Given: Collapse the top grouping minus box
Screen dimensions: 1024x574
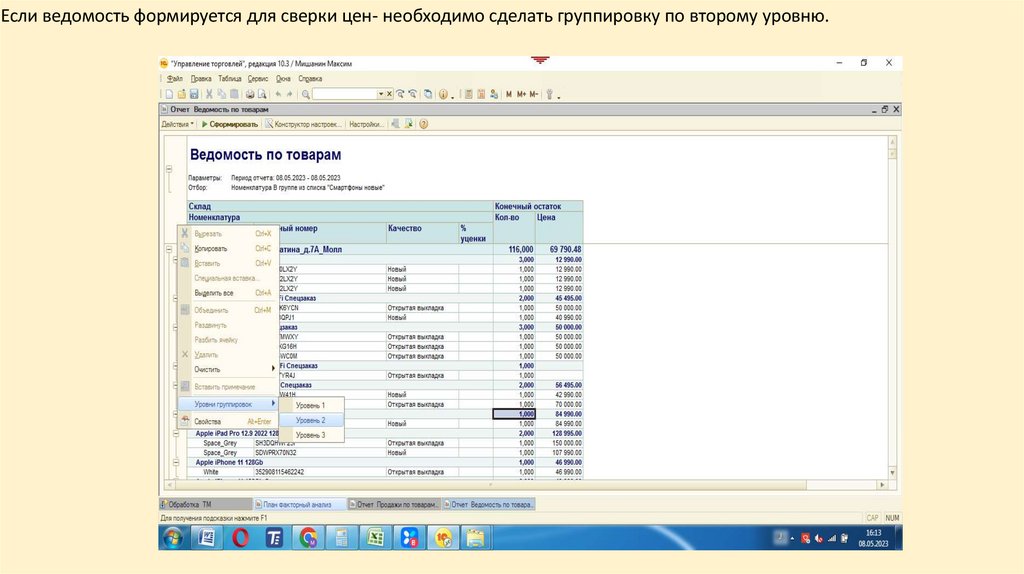Looking at the screenshot, I should coord(169,170).
